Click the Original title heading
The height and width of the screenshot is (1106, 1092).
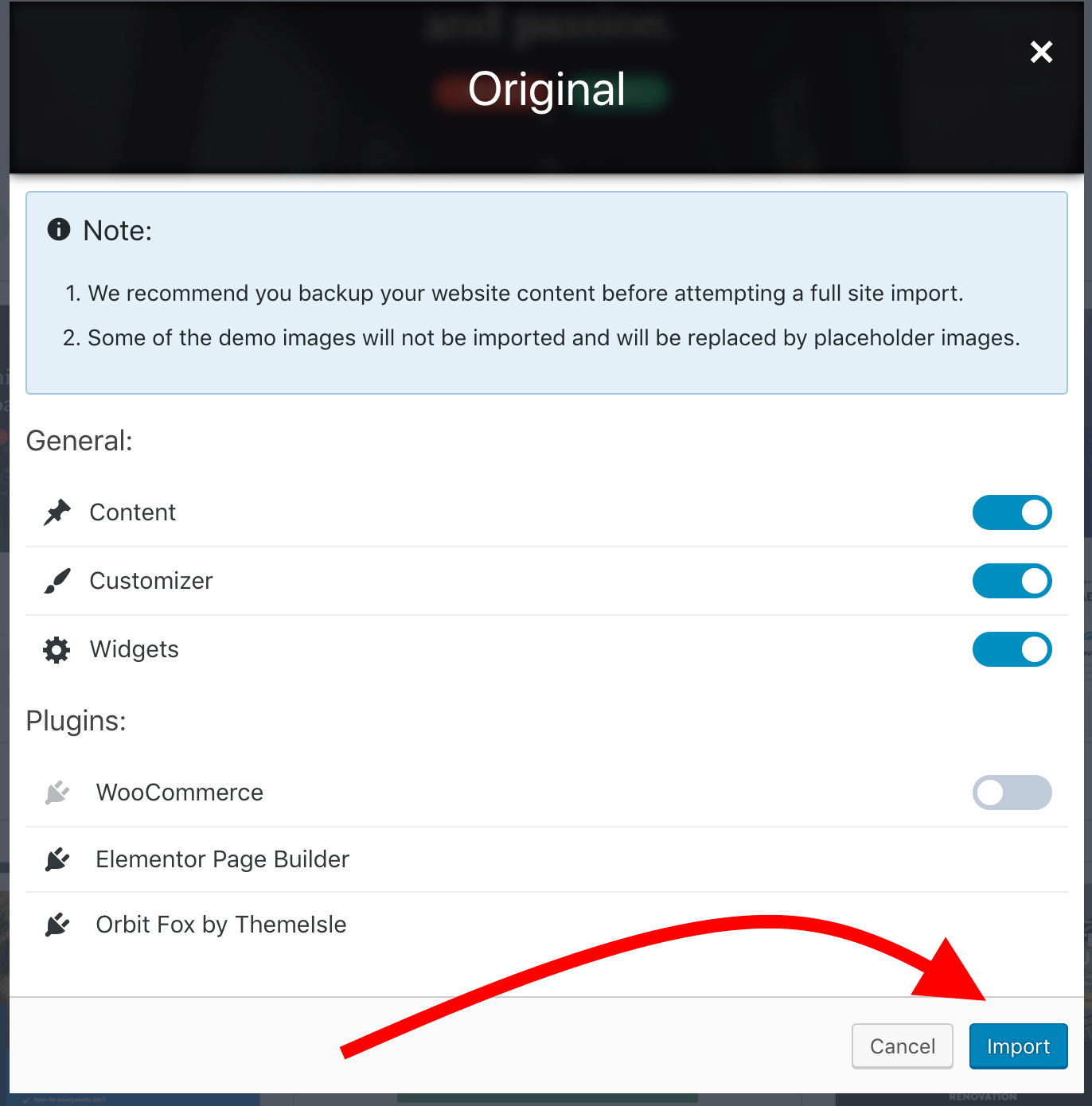547,89
